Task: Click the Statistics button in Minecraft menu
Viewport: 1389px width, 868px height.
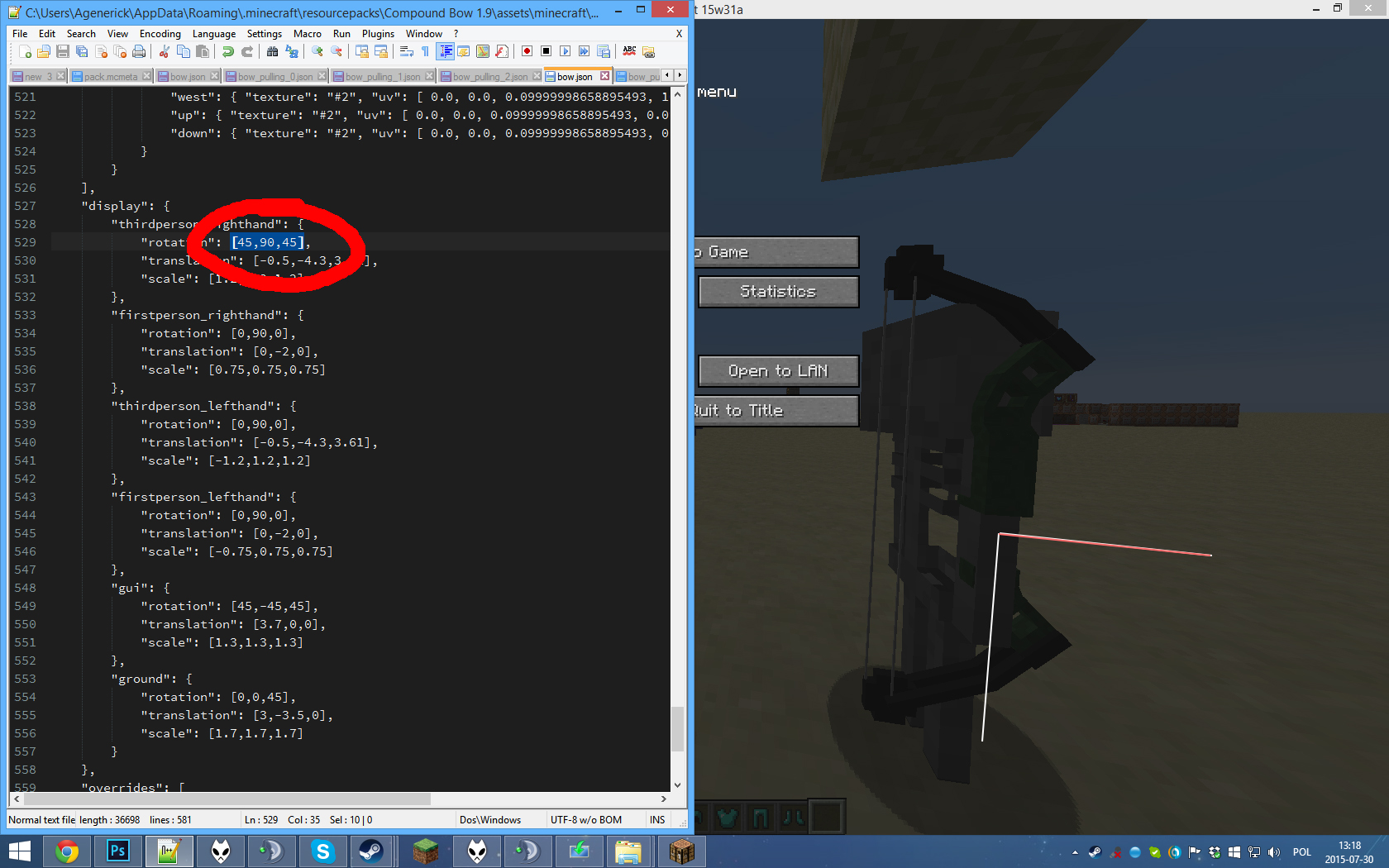Action: (x=778, y=291)
